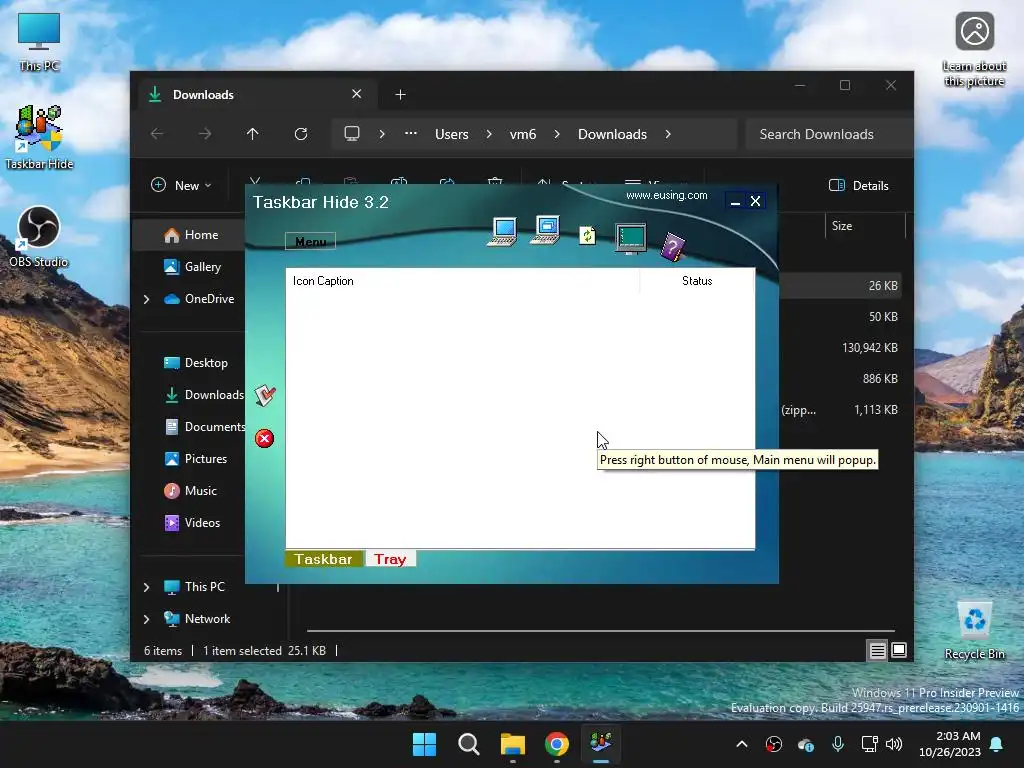Image resolution: width=1024 pixels, height=768 pixels.
Task: Show hidden breadcrumb path via ellipsis
Action: [x=411, y=133]
